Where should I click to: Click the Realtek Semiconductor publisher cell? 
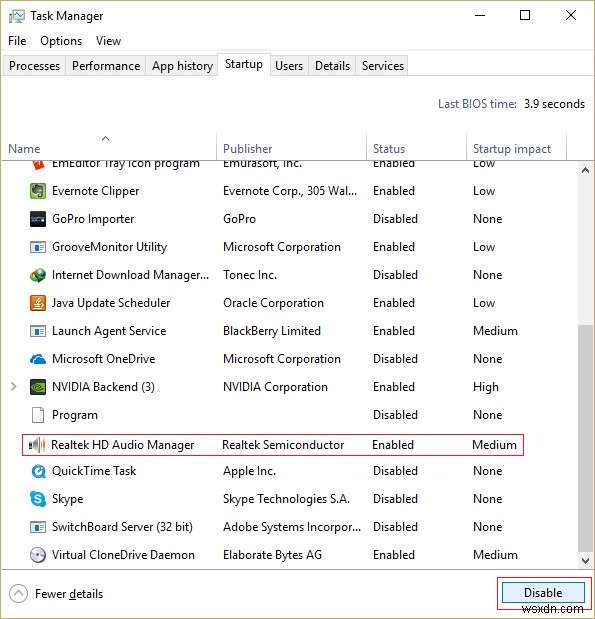pyautogui.click(x=283, y=445)
